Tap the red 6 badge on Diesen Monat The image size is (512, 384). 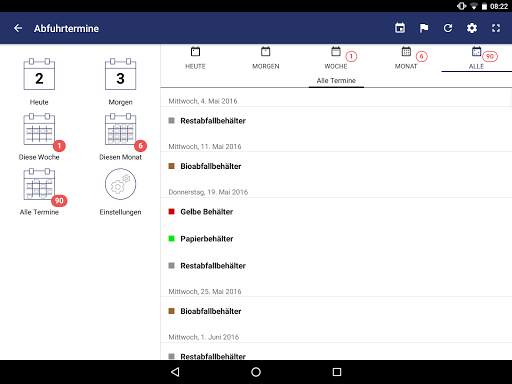(141, 146)
